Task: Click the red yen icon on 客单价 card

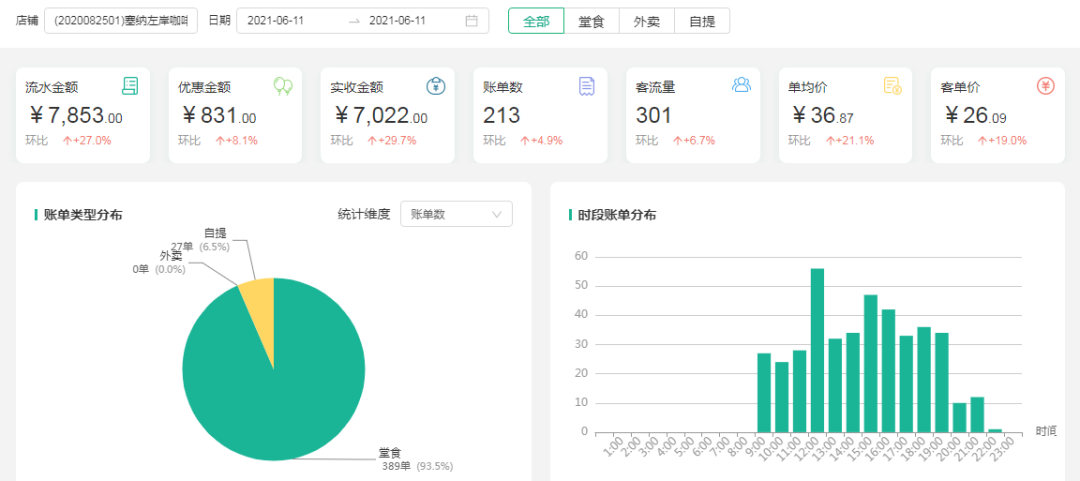Action: 1046,86
